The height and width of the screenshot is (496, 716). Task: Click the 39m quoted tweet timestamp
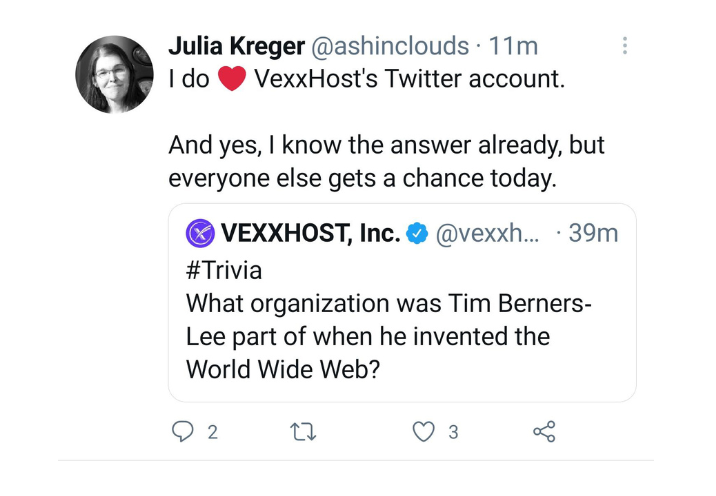tap(593, 234)
